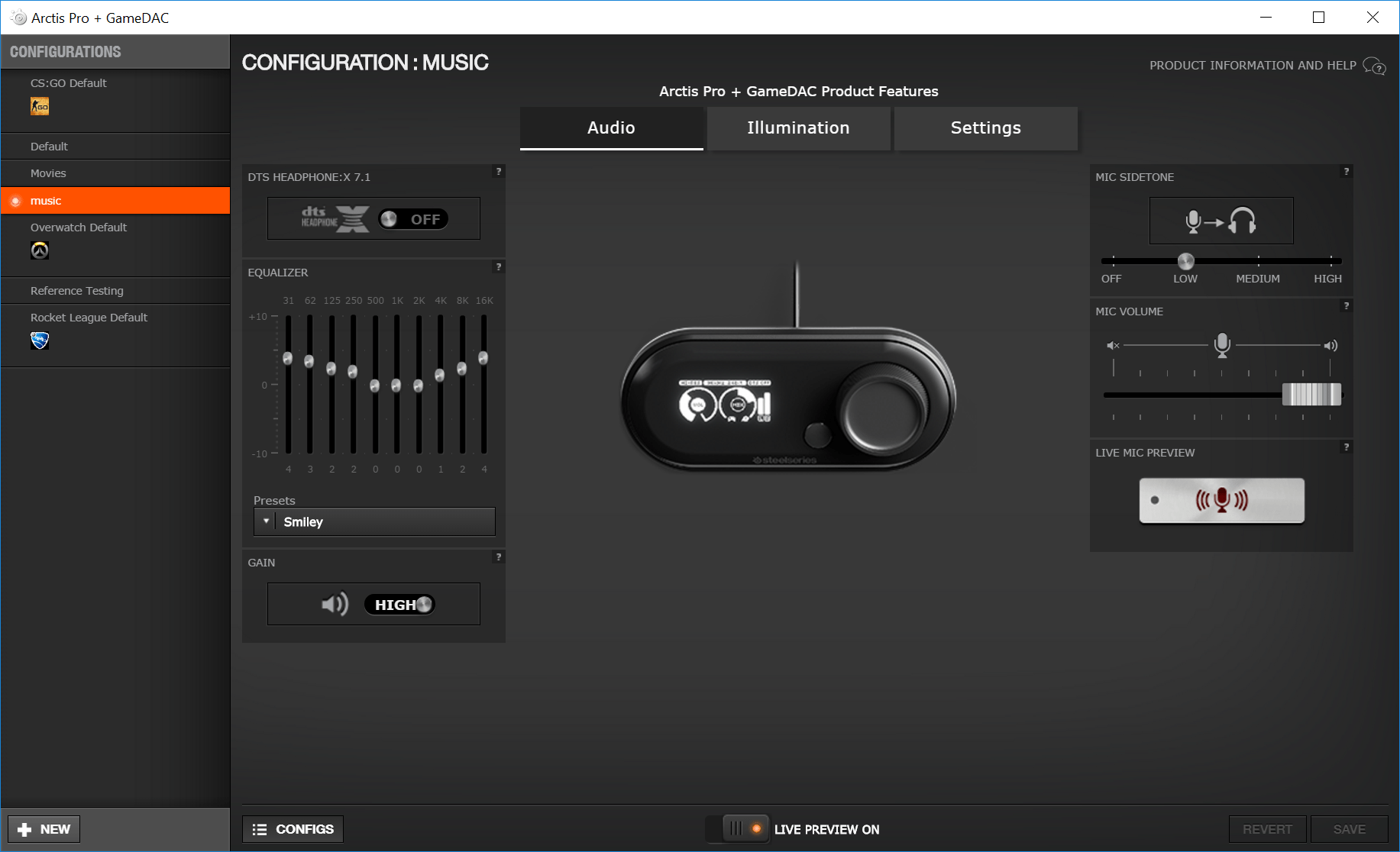Viewport: 1400px width, 852px height.
Task: Select the Default configuration
Action: [x=115, y=147]
